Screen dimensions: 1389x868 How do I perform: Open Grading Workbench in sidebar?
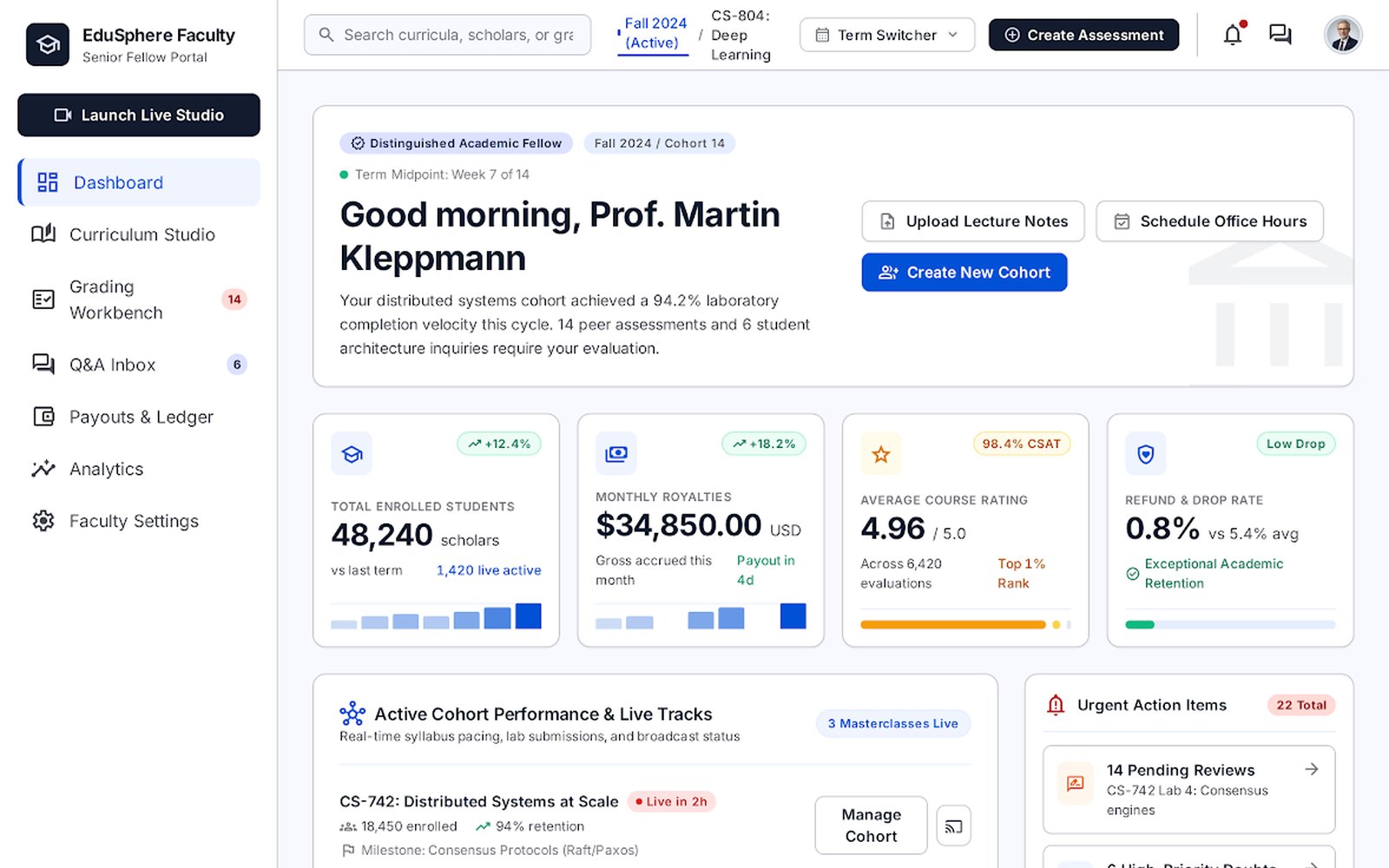139,299
